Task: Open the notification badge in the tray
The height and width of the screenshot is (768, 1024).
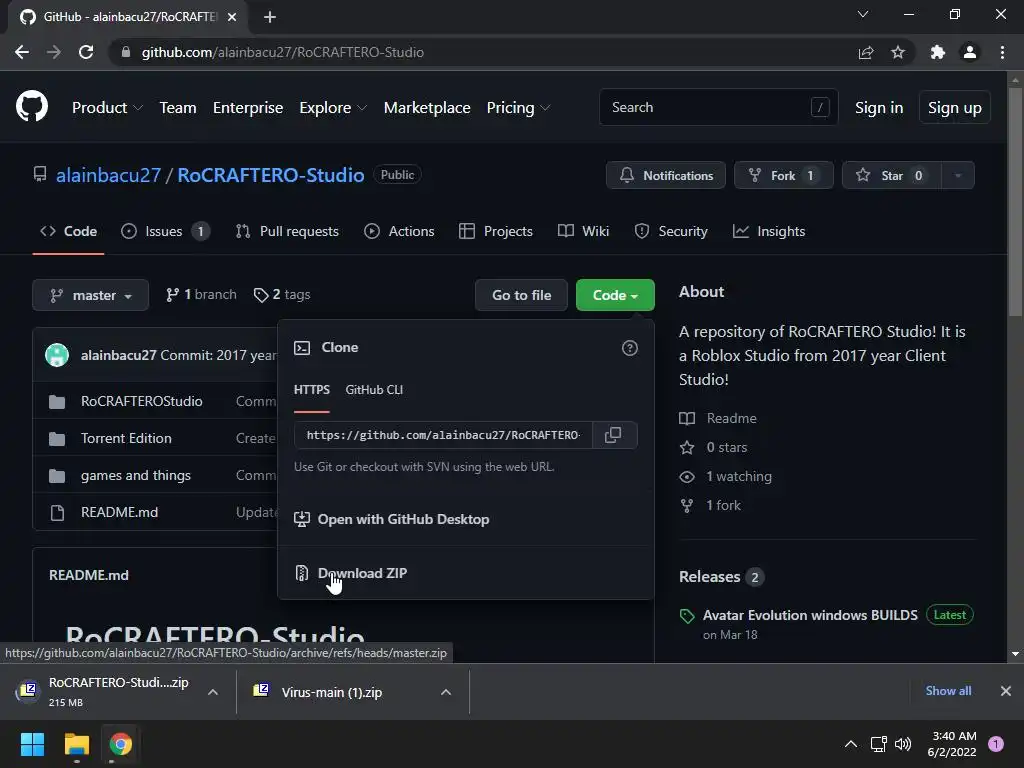Action: (x=996, y=744)
